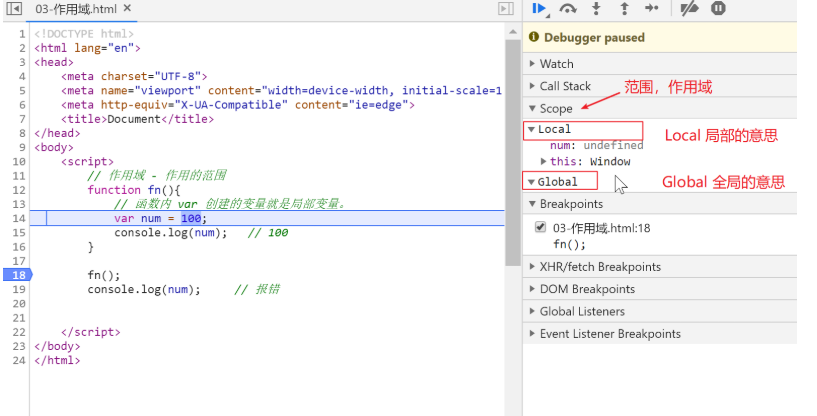This screenshot has width=817, height=416.
Task: Click line number 19 in gutter
Action: 19,289
